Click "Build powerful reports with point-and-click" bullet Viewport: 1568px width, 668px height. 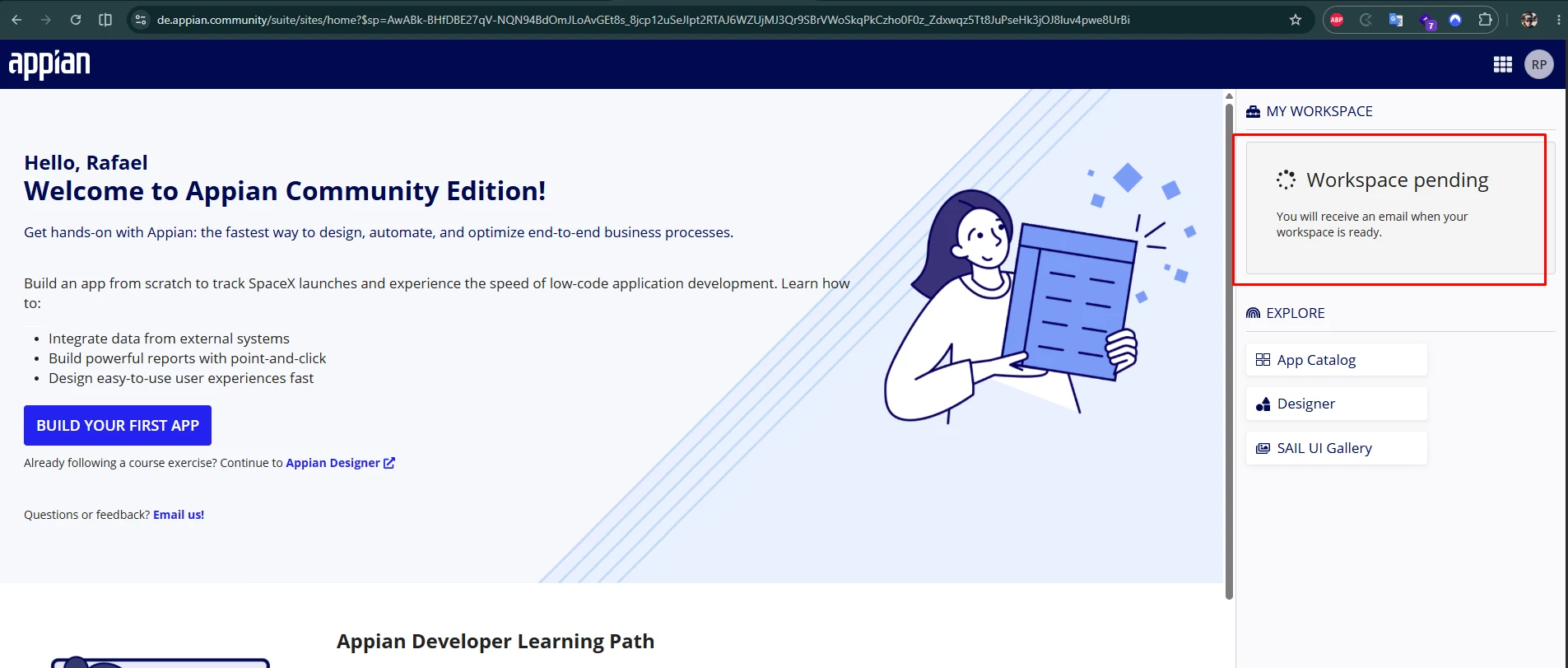coord(187,358)
